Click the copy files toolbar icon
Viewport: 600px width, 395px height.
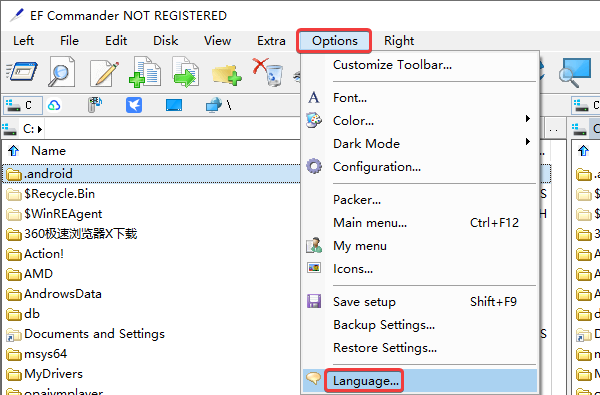tap(145, 72)
